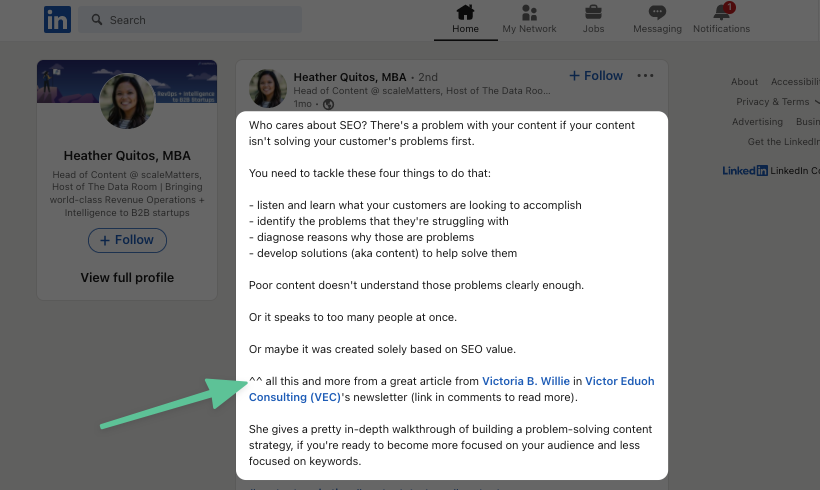Select the globe visibility icon in the post
Screen dimensions: 820x490
[x=328, y=104]
